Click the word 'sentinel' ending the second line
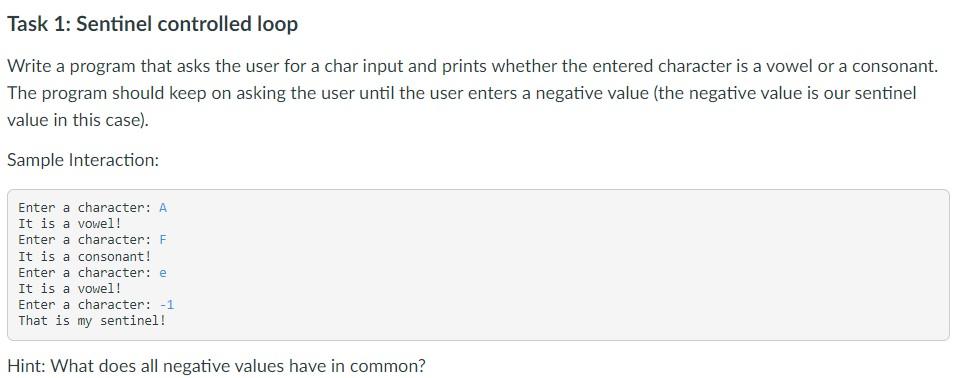 (x=883, y=93)
